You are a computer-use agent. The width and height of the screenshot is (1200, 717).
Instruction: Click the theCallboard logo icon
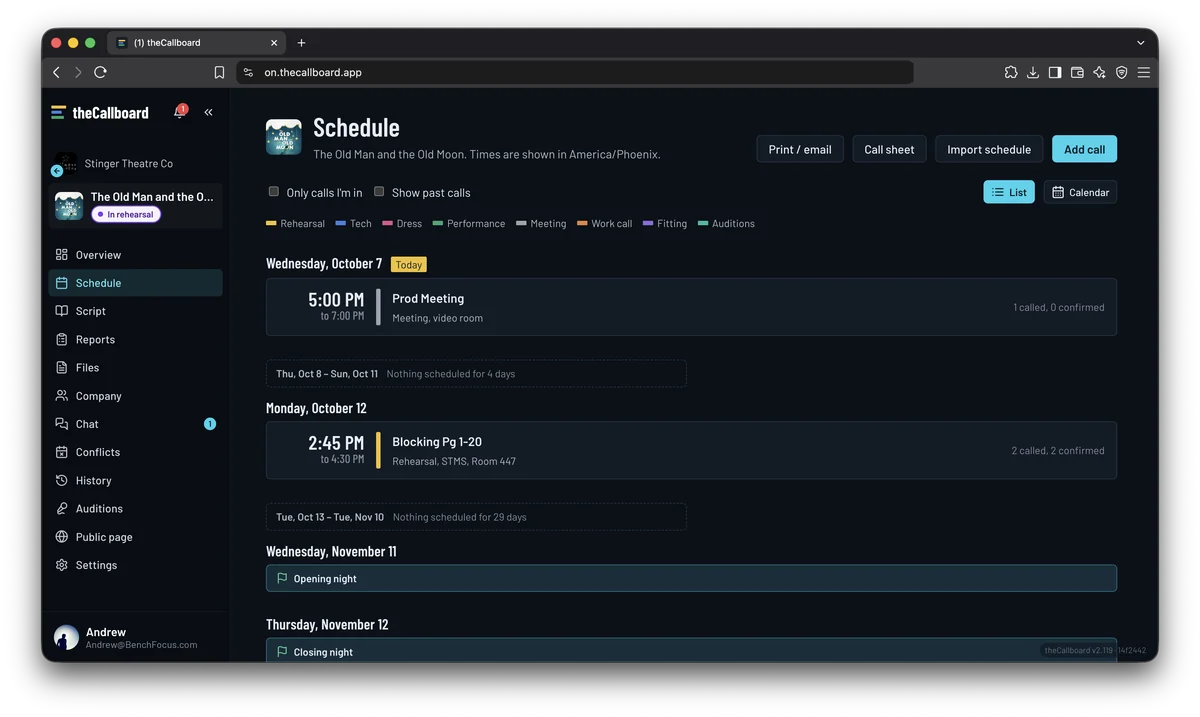pyautogui.click(x=58, y=113)
